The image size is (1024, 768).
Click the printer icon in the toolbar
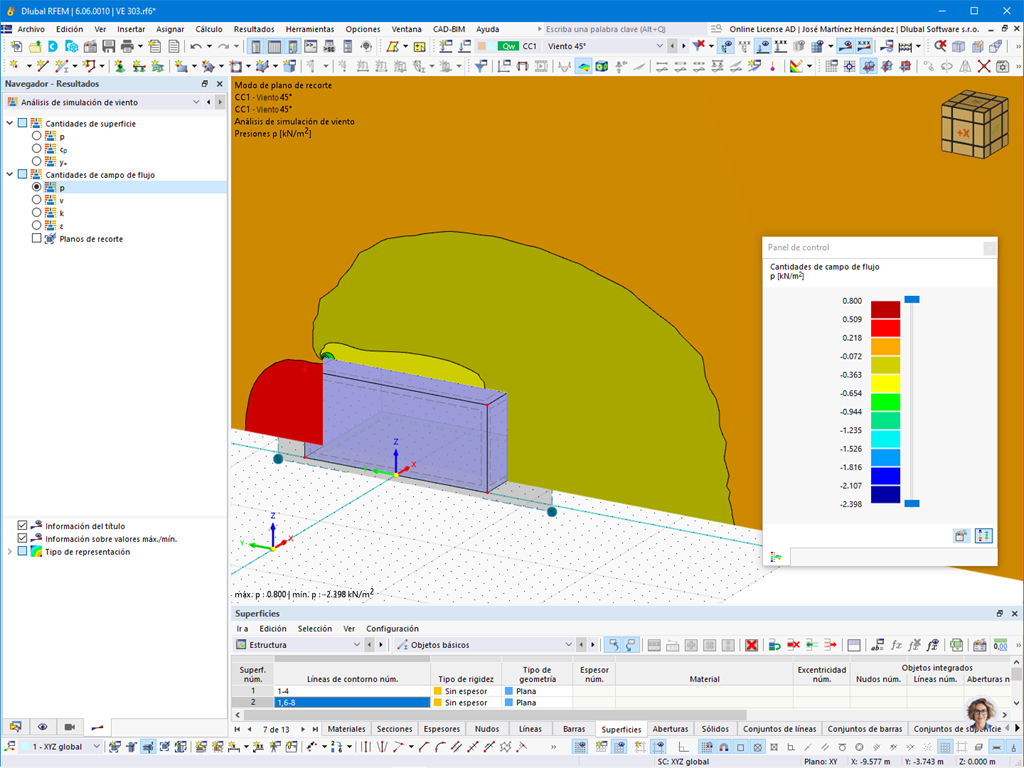point(127,46)
